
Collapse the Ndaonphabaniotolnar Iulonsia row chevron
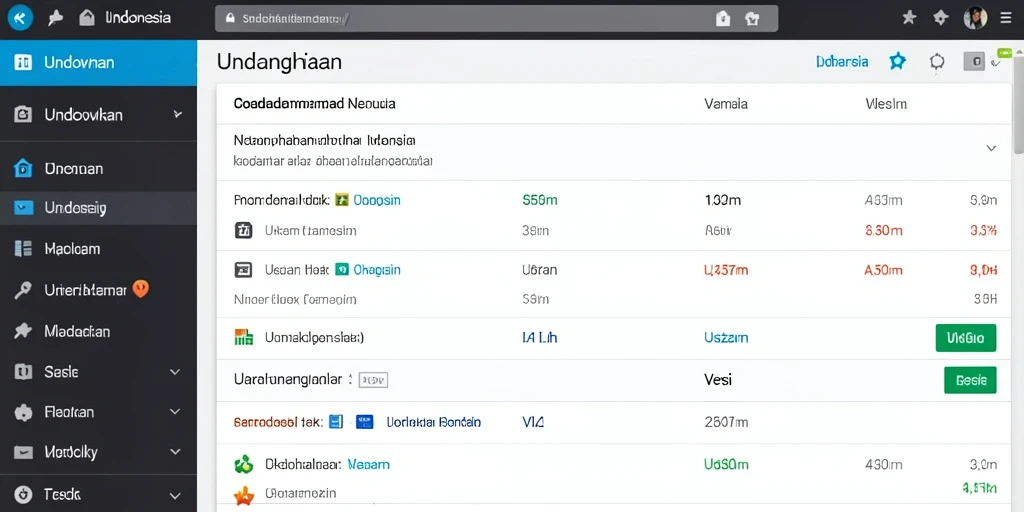click(991, 148)
